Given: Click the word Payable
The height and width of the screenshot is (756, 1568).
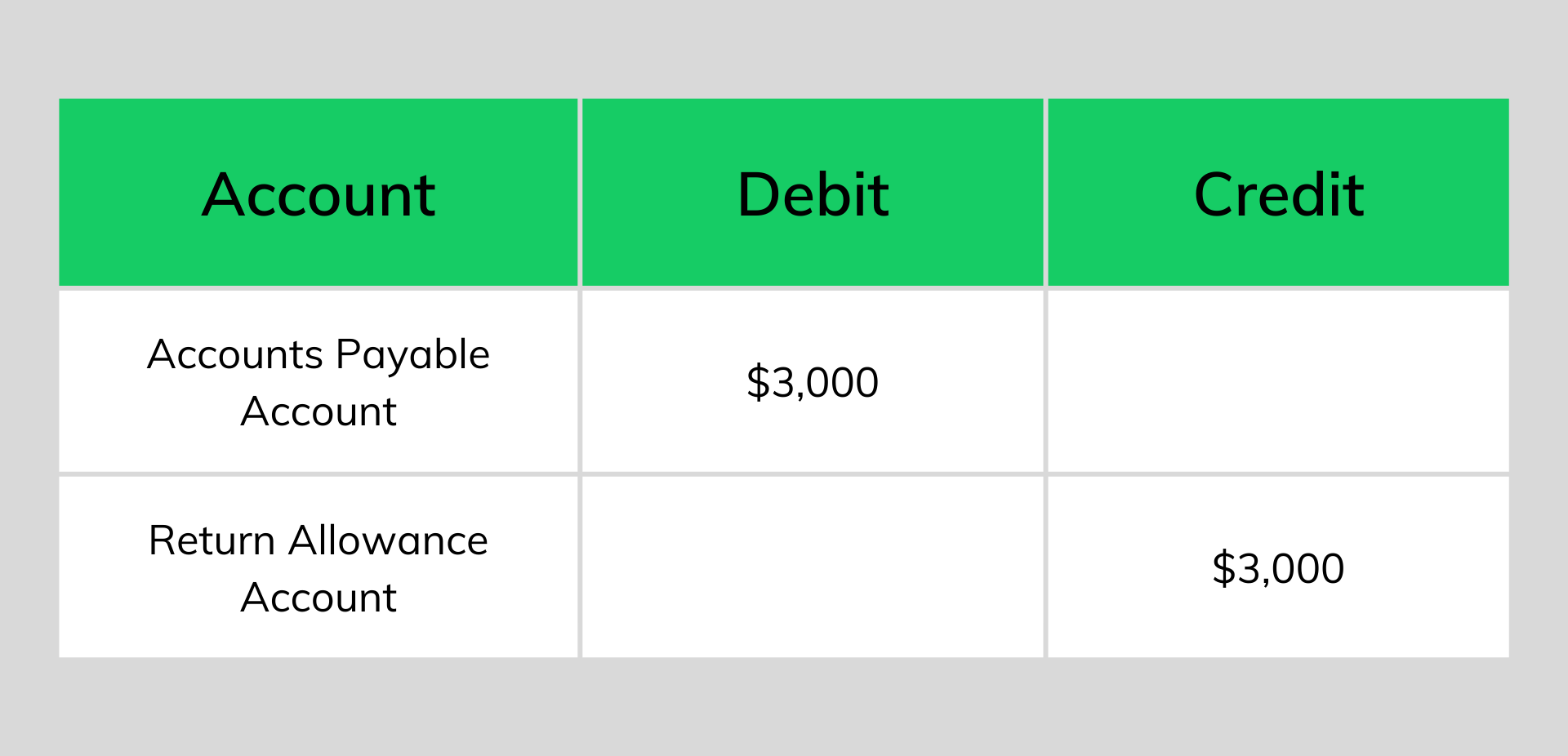Looking at the screenshot, I should (x=412, y=356).
